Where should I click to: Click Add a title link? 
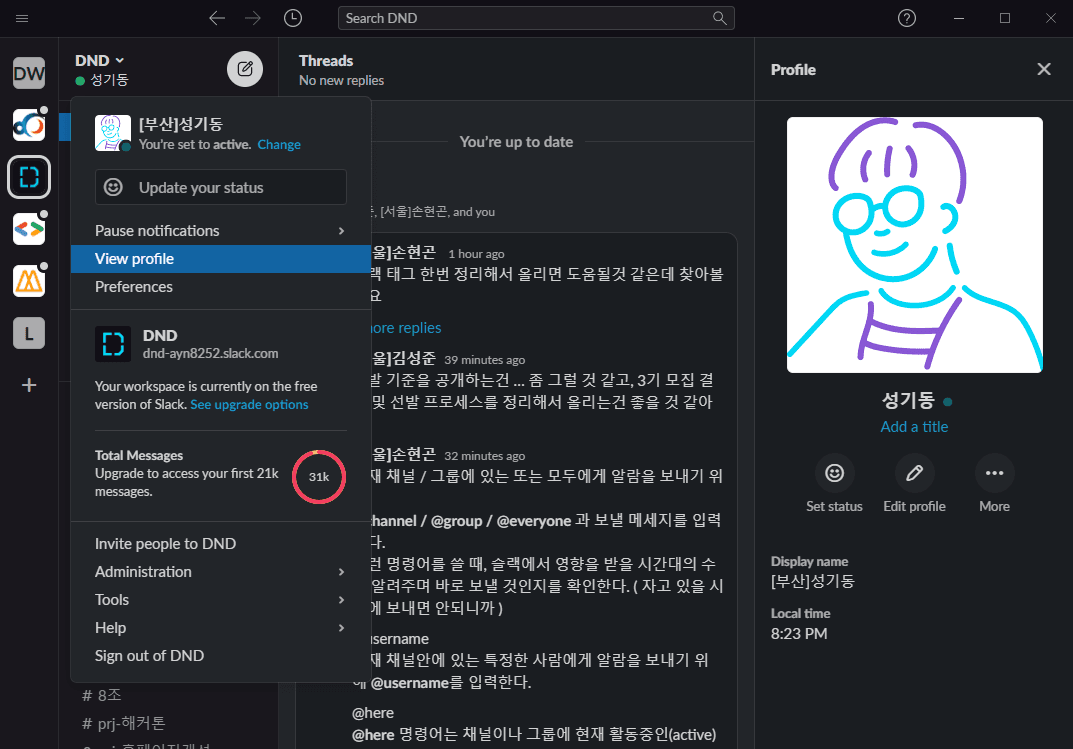914,427
